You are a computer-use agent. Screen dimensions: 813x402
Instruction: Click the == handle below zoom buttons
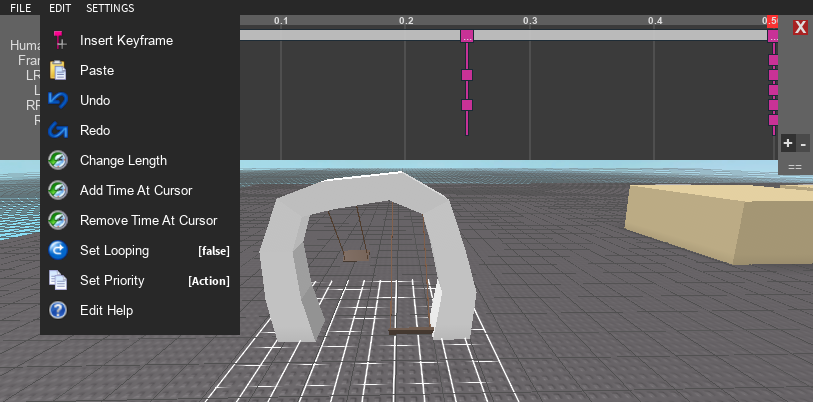(x=795, y=167)
